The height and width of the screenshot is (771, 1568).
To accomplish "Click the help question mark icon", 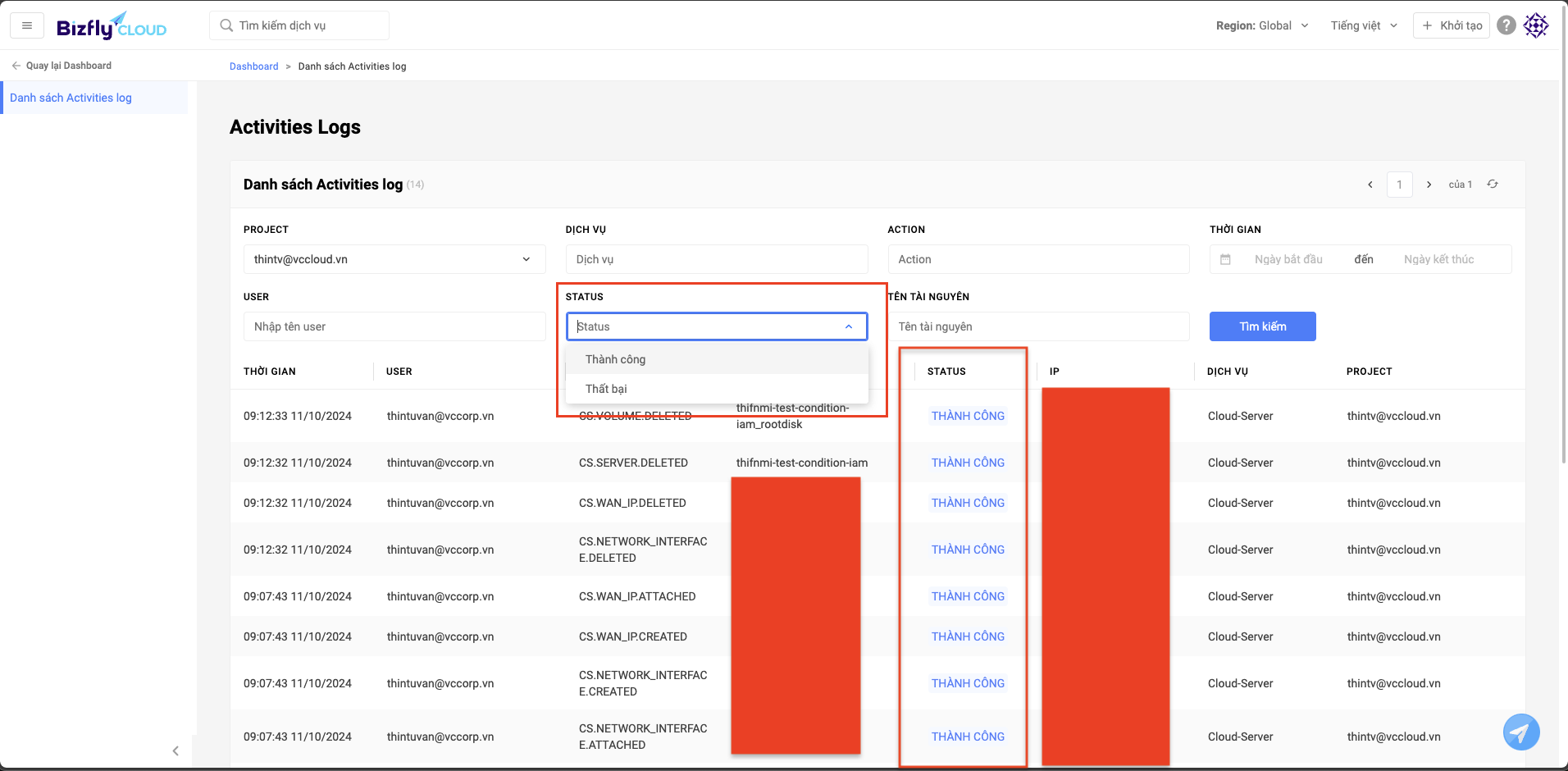I will [1506, 25].
